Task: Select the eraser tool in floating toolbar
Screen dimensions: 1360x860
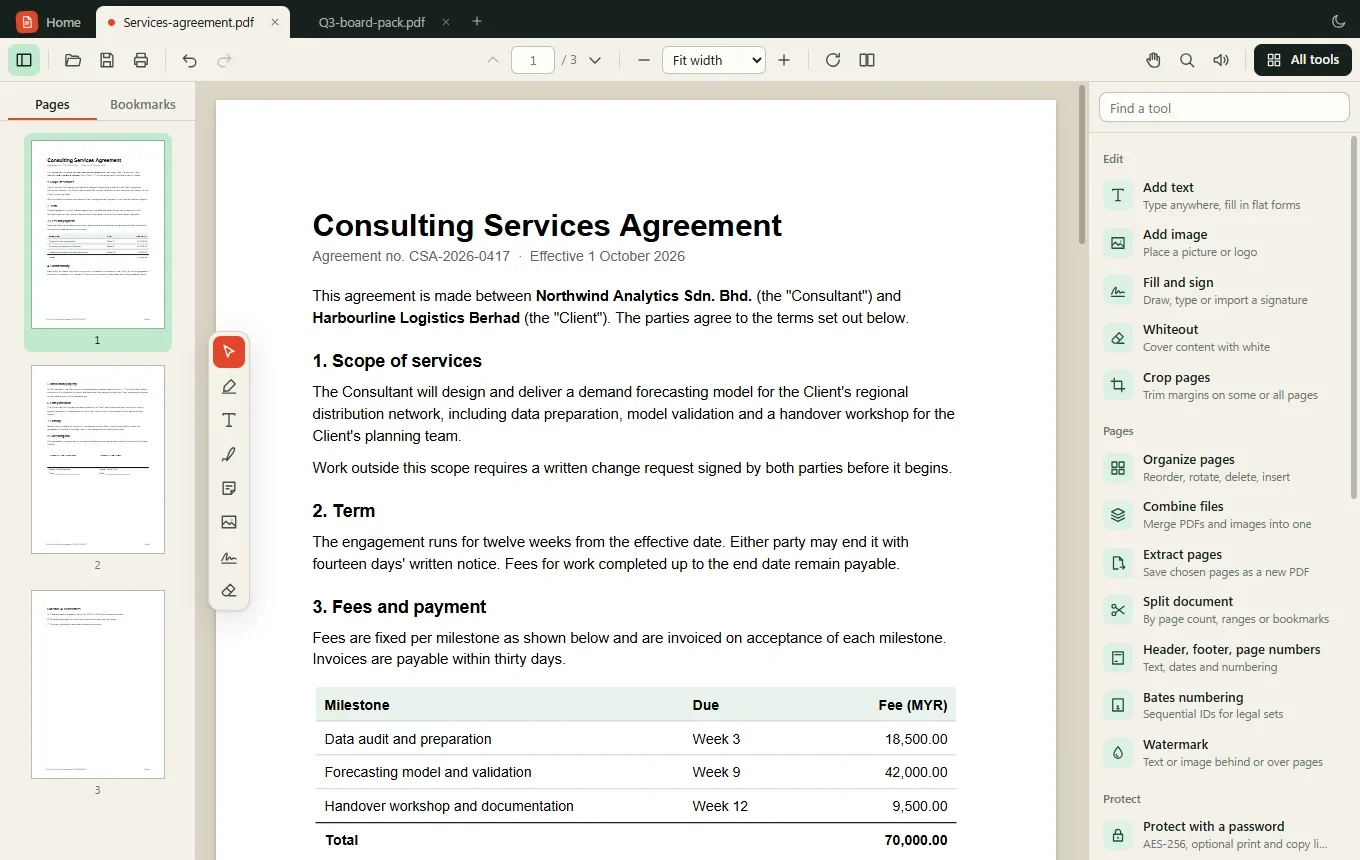Action: tap(229, 590)
